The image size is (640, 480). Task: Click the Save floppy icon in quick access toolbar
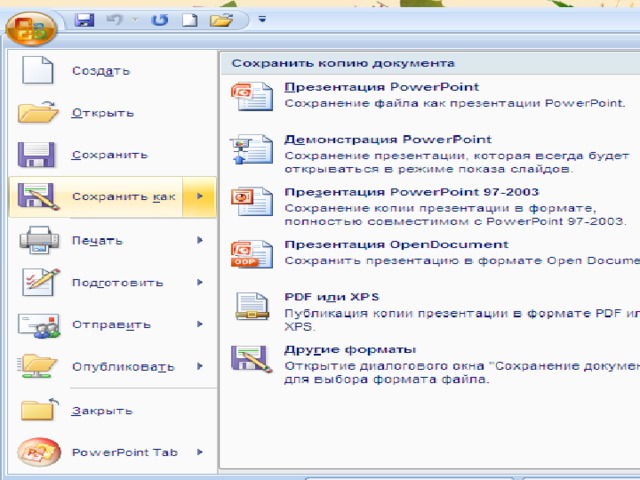coord(84,20)
